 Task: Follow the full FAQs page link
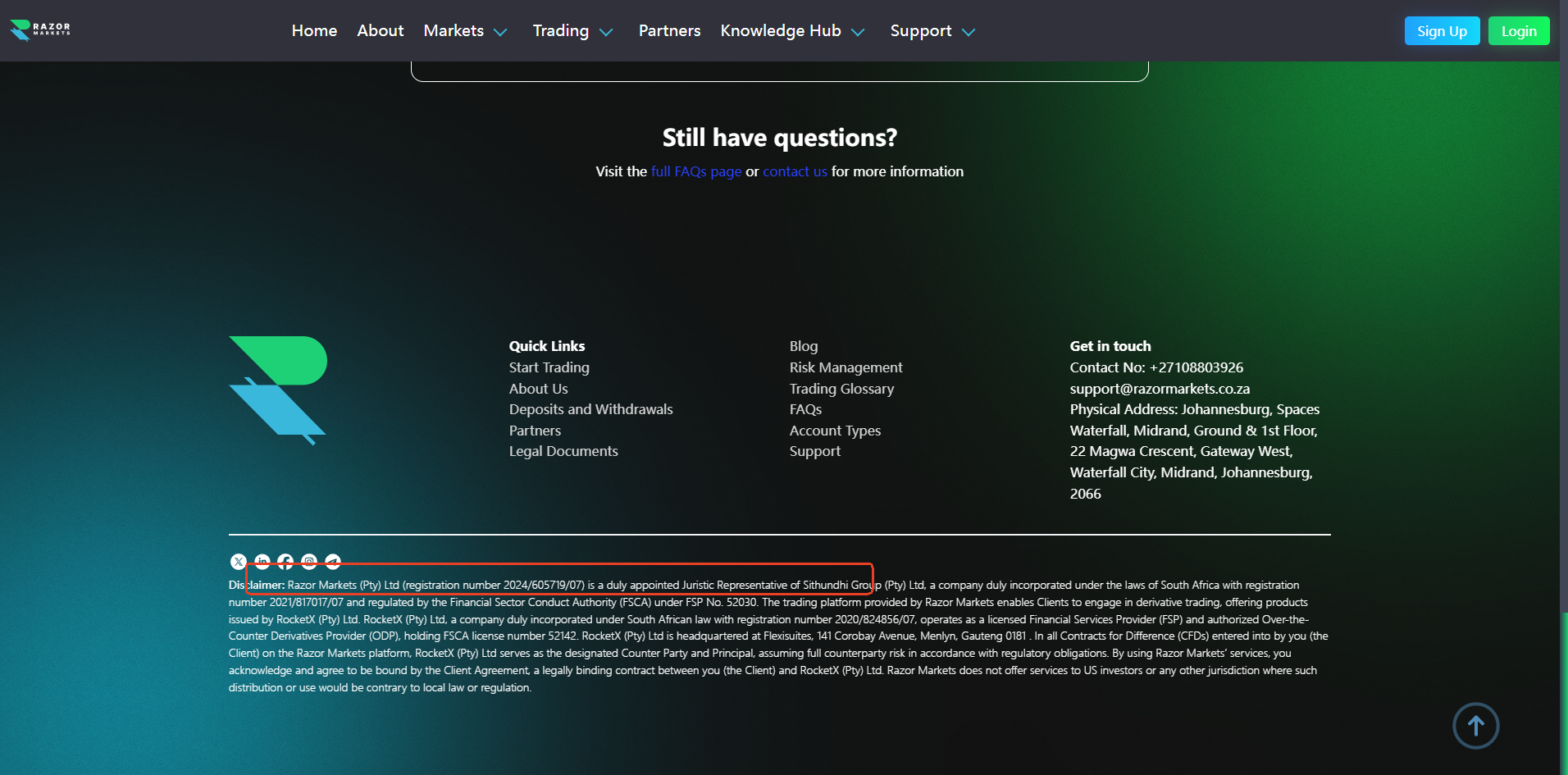click(695, 171)
